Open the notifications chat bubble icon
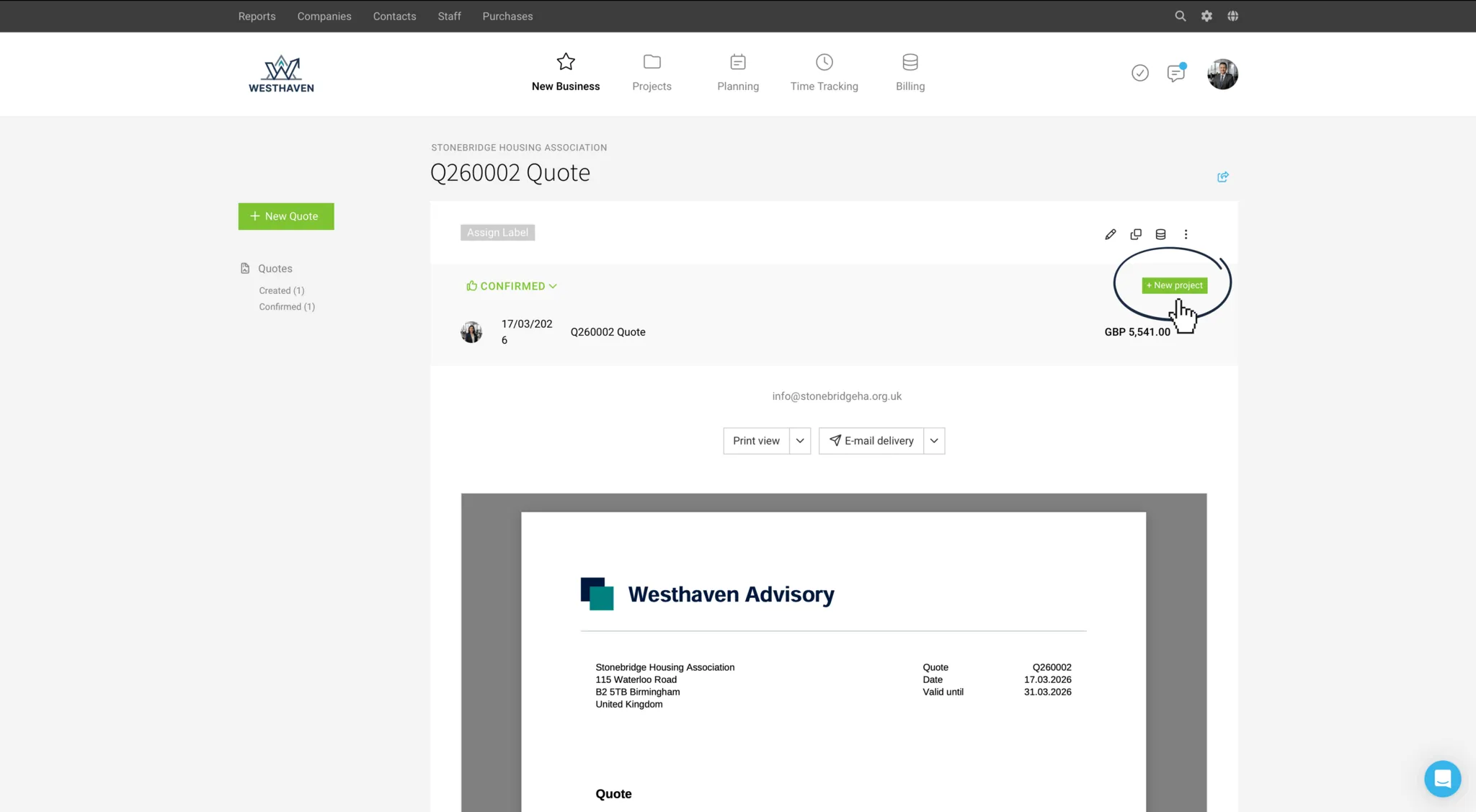 tap(1175, 73)
